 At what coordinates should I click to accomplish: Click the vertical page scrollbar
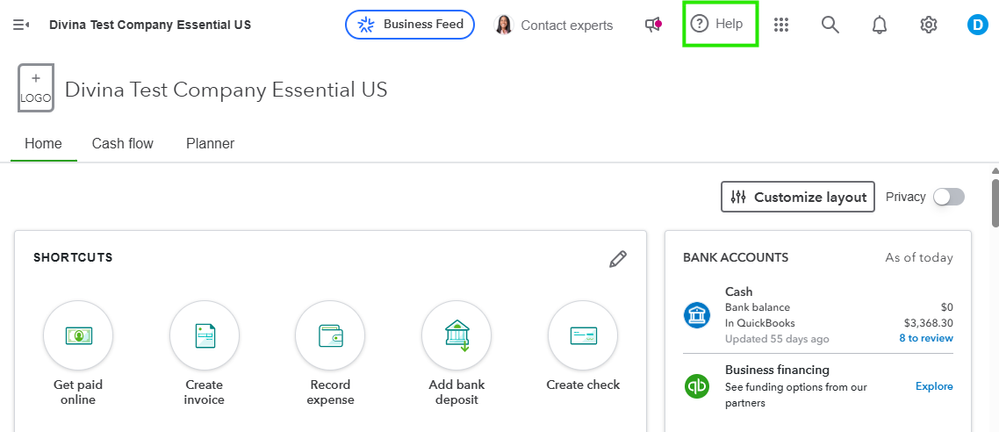coord(995,203)
